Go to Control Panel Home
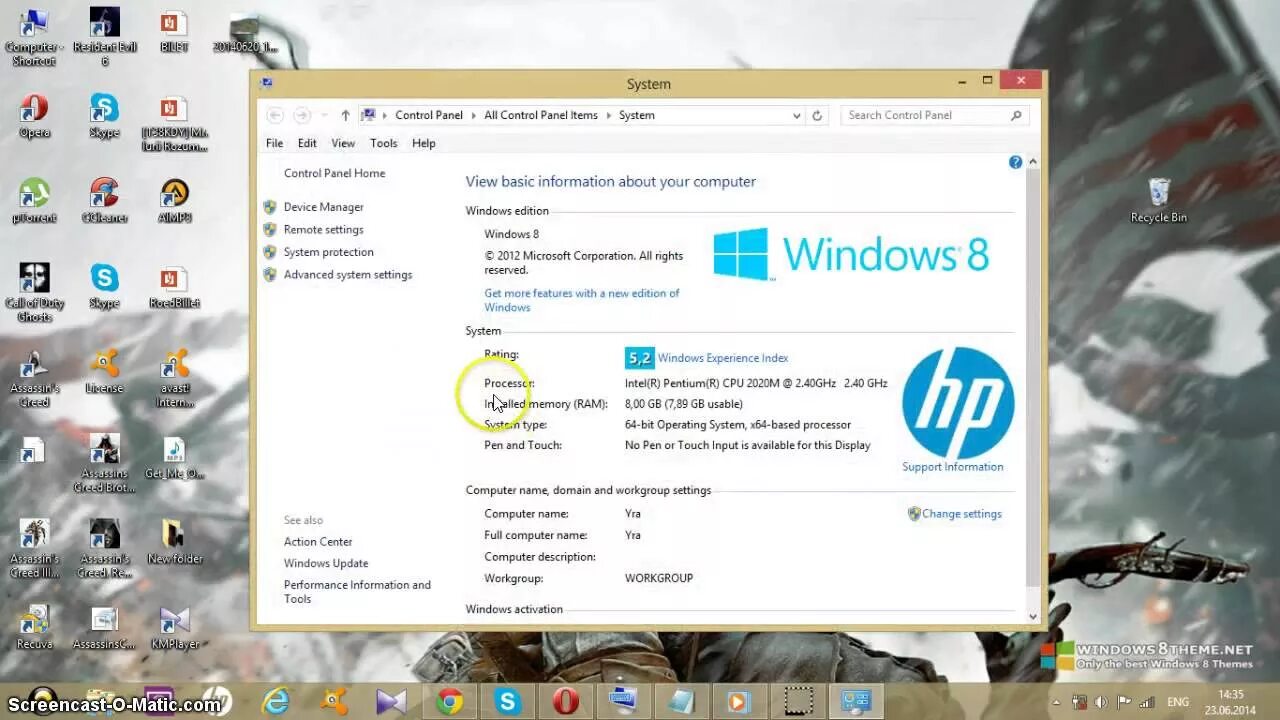The height and width of the screenshot is (720, 1280). 334,173
